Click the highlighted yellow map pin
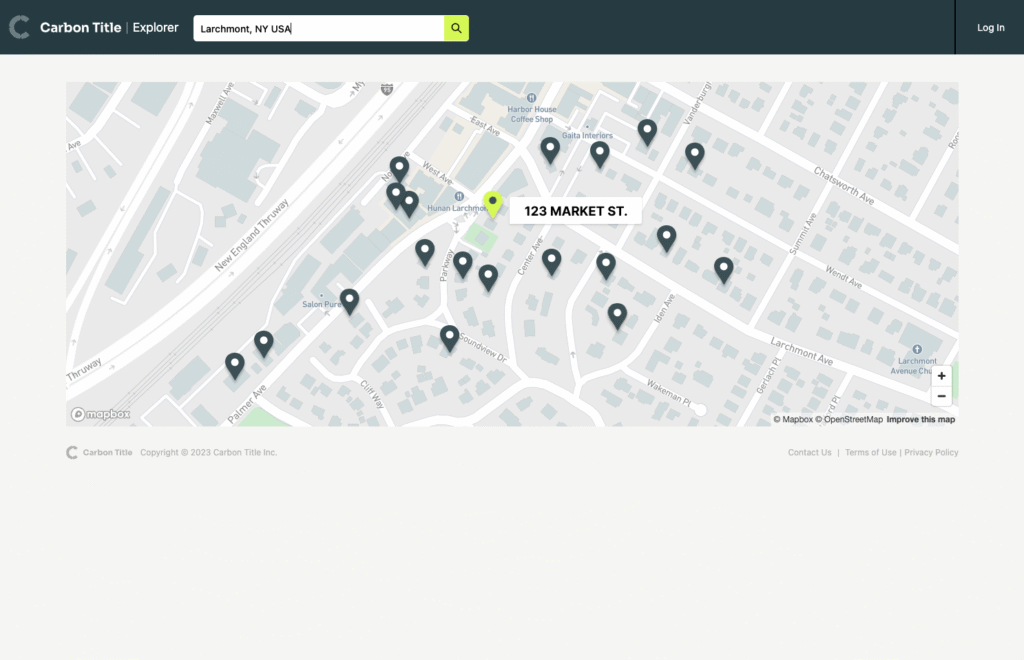The image size is (1024, 660). (x=492, y=204)
